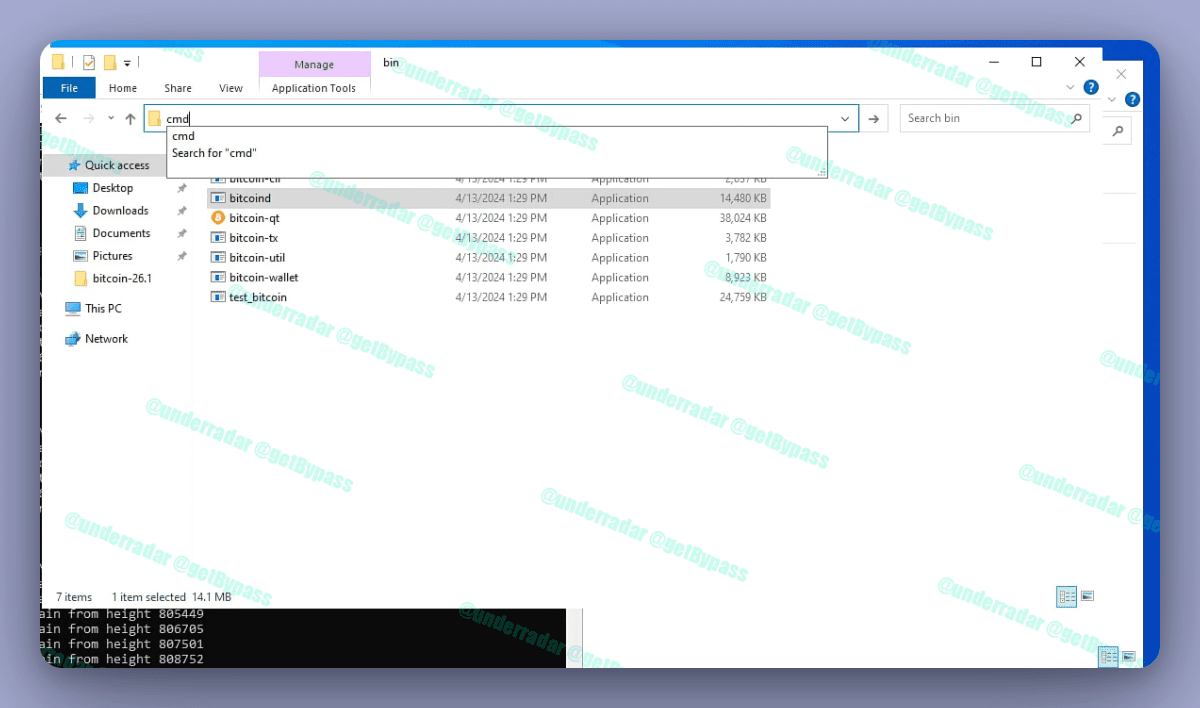1200x708 pixels.
Task: Click the orange bitcoin-qt application icon
Action: 218,218
